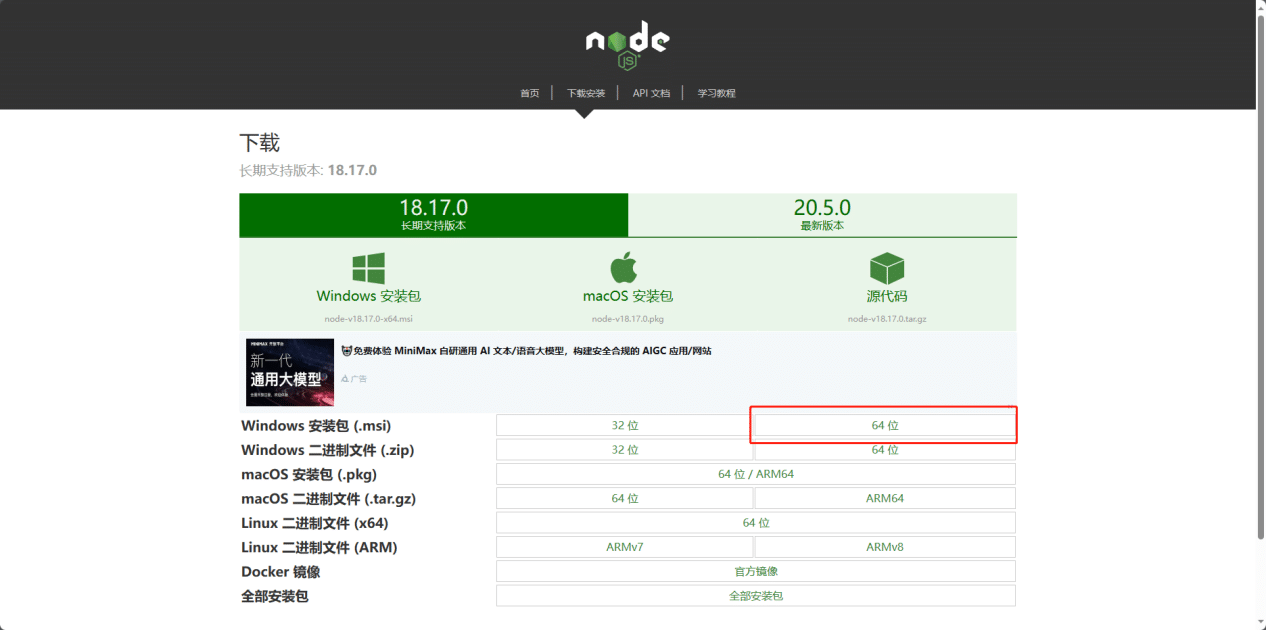Open the MiniMax AI 大模型 ad headline

pos(527,351)
